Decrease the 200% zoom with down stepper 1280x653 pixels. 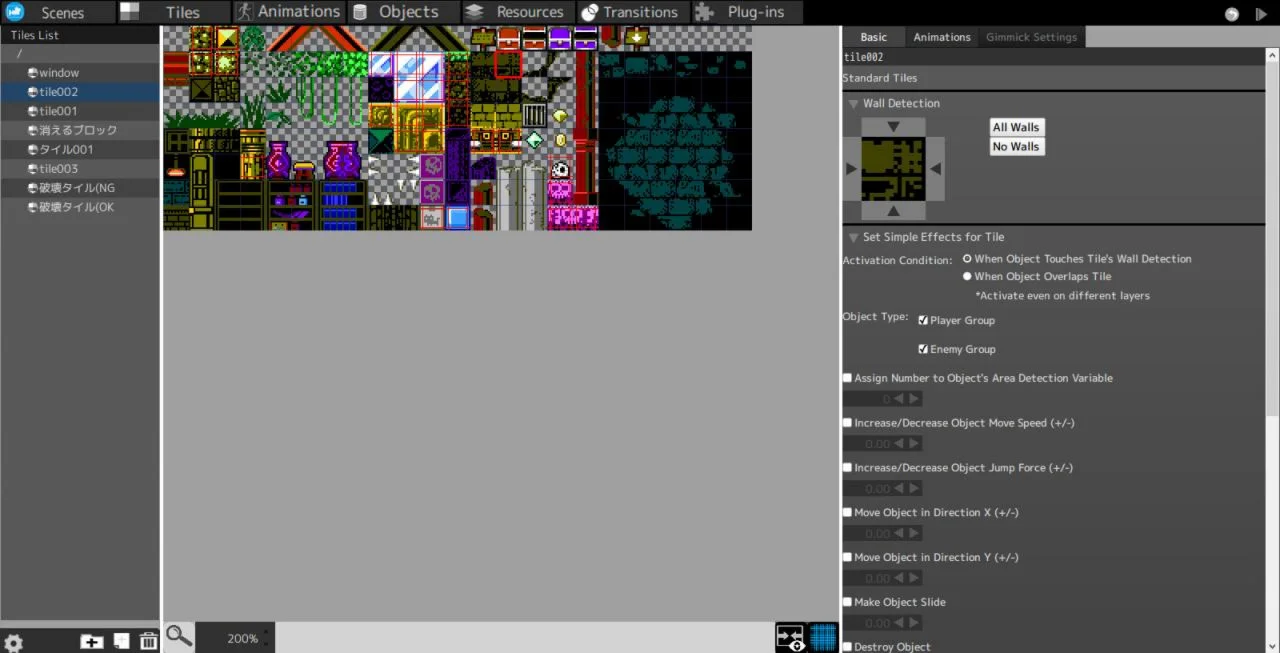pos(265,643)
